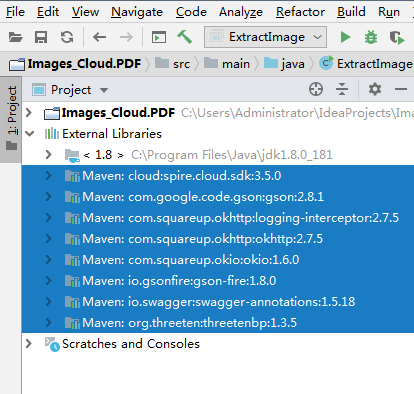Open Project panel settings with the gear icon

(x=375, y=89)
